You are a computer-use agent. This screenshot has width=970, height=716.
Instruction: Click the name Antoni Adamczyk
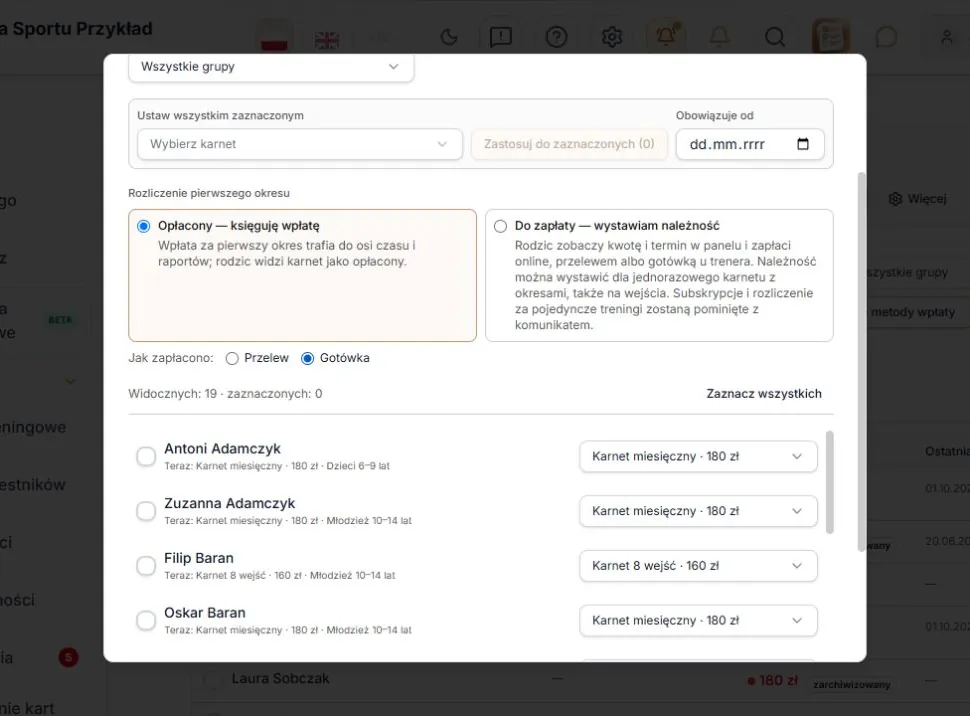[x=222, y=449]
